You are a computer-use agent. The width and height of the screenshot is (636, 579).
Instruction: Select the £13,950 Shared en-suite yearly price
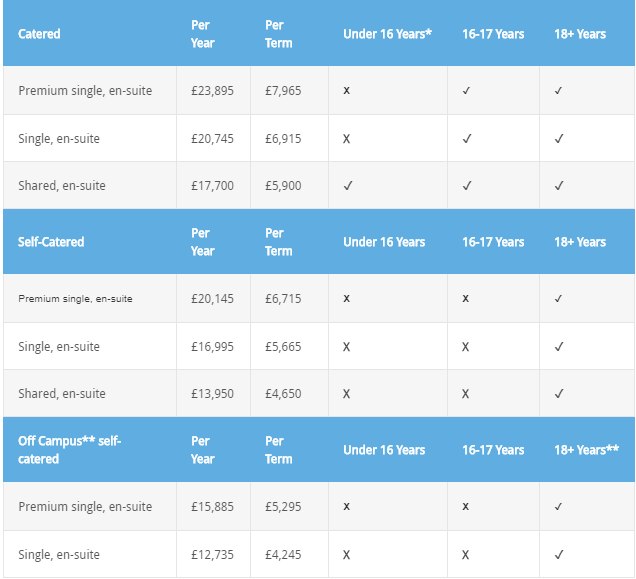pos(213,394)
